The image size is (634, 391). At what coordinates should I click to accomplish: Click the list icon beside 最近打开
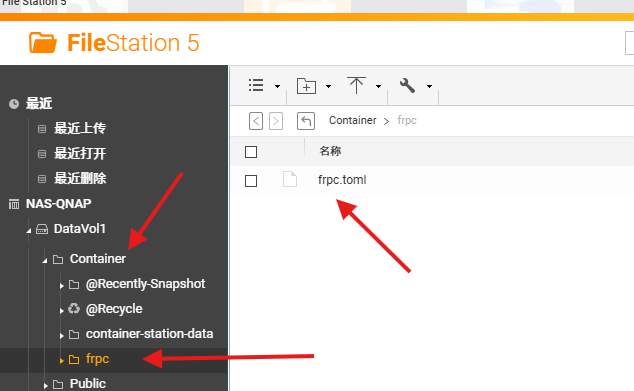coord(42,154)
